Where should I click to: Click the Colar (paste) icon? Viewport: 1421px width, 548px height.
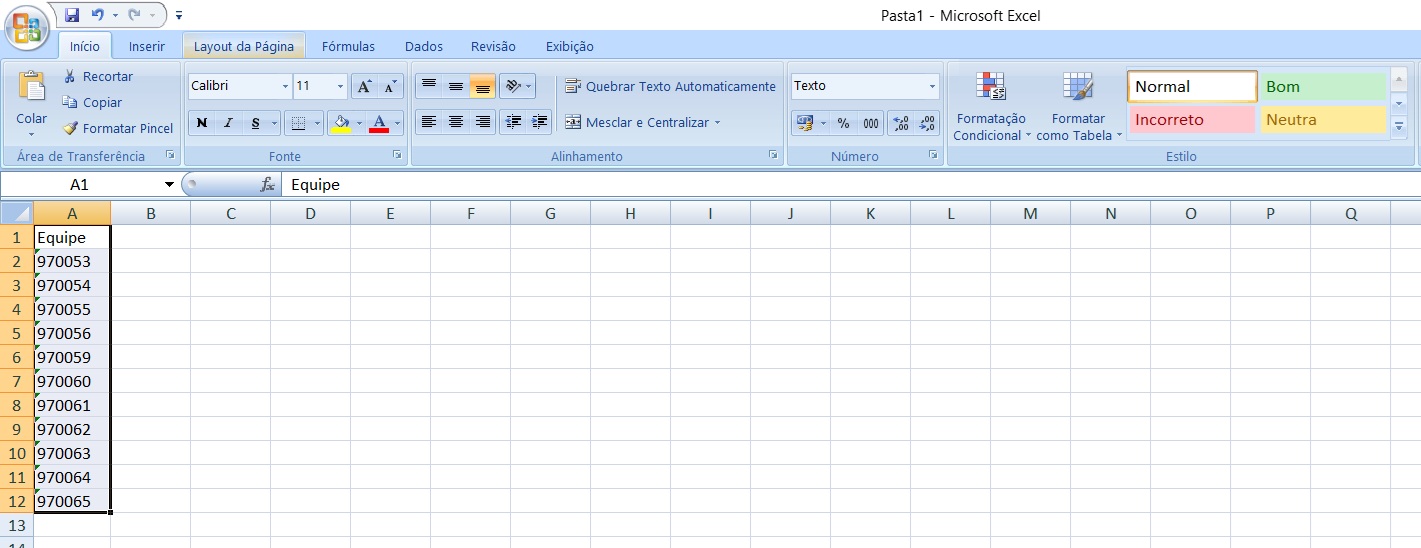click(32, 90)
